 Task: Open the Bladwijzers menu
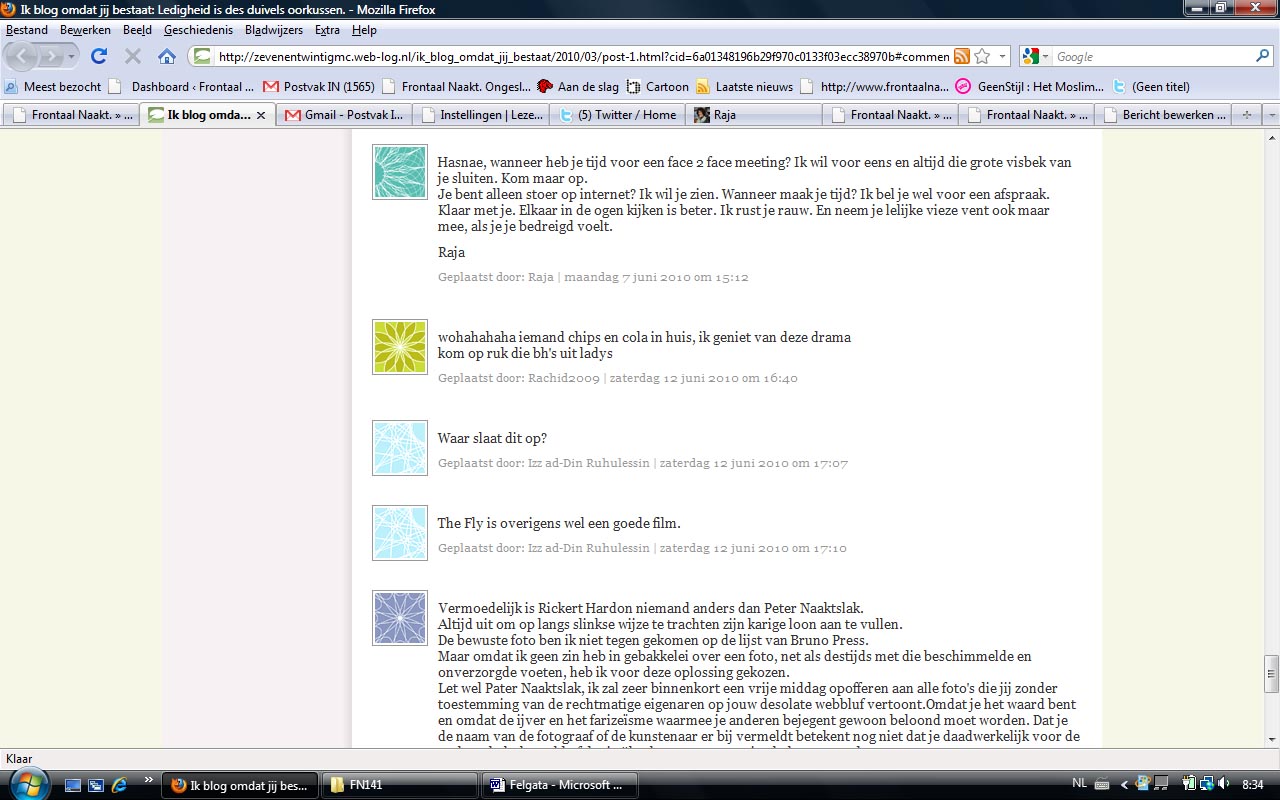point(273,30)
